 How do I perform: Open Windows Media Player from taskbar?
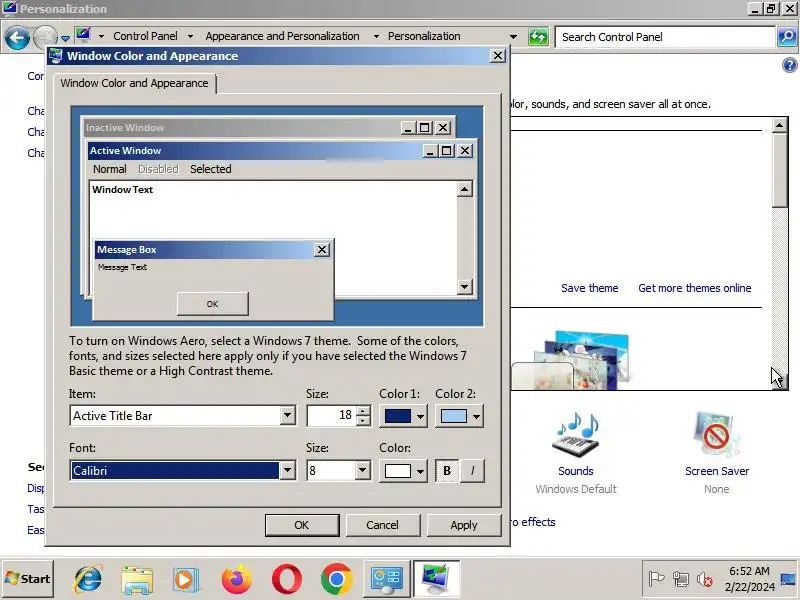186,580
